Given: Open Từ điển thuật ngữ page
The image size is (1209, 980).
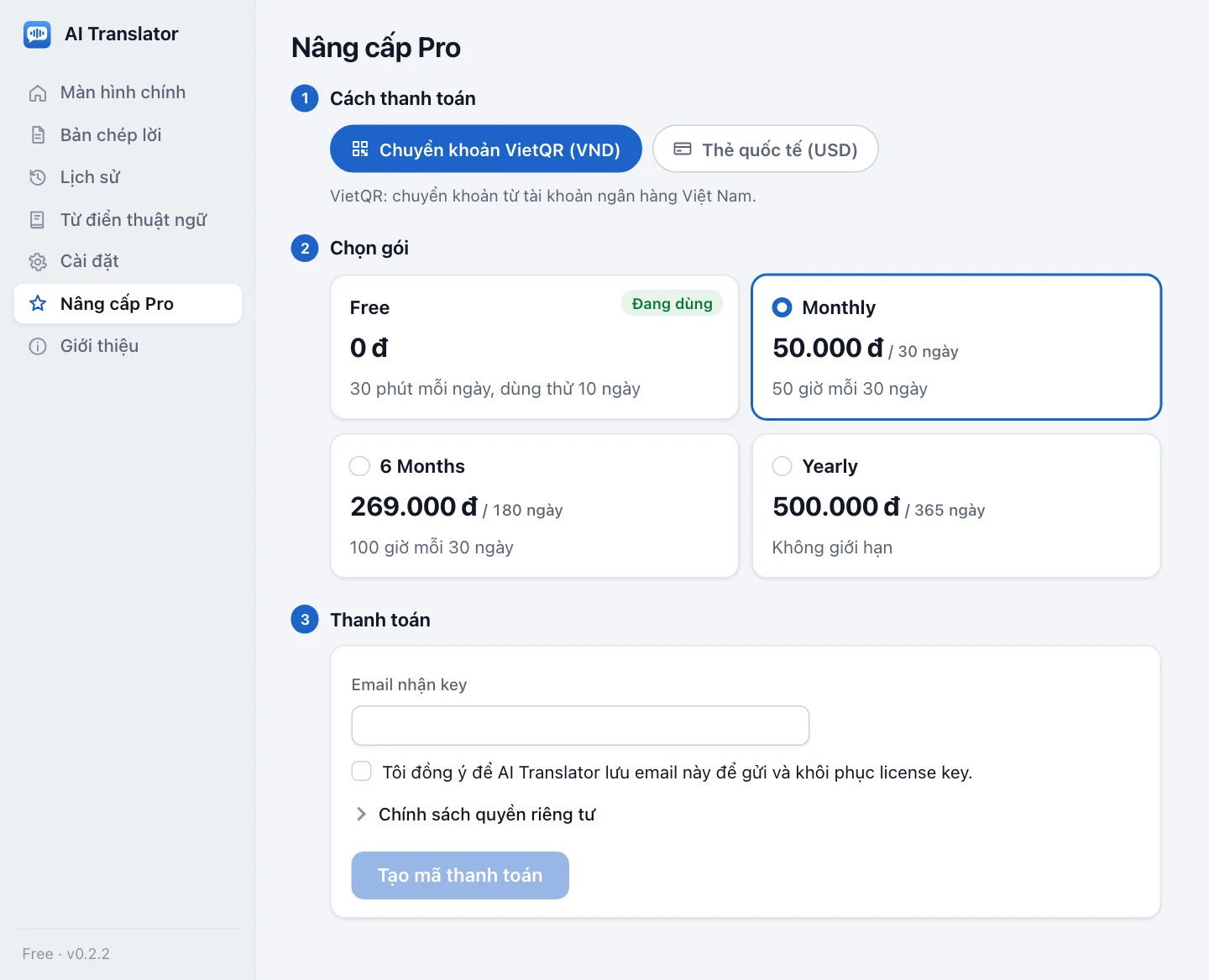Looking at the screenshot, I should point(128,219).
